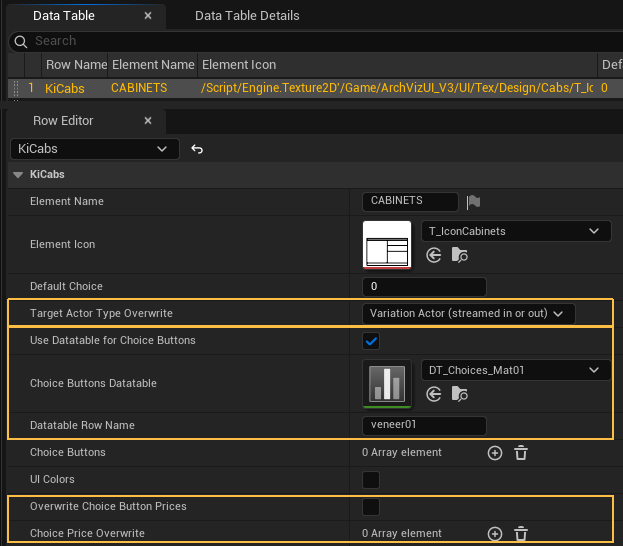Empty the Choice Price Overwrite array
Image resolution: width=623 pixels, height=546 pixels.
click(x=520, y=534)
